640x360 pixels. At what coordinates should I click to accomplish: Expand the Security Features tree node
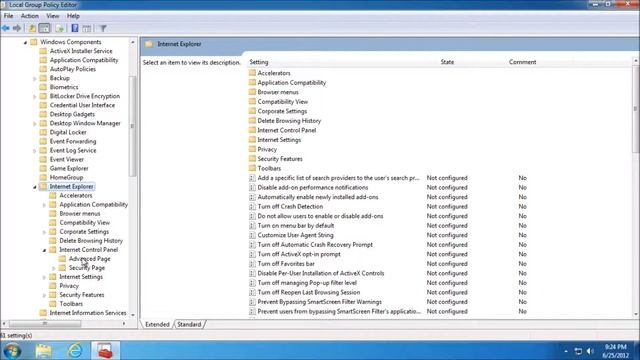(x=44, y=295)
